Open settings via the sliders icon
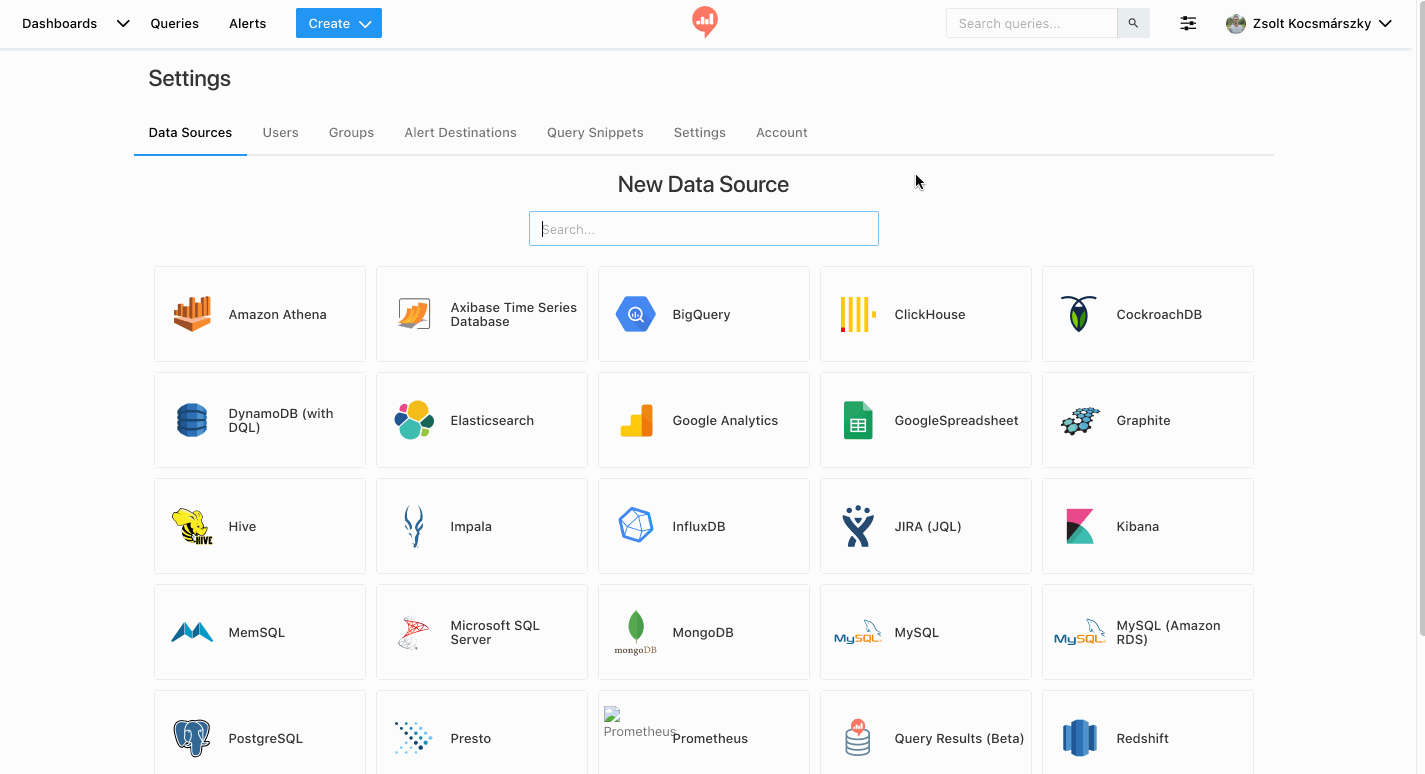This screenshot has height=774, width=1425. pos(1188,23)
